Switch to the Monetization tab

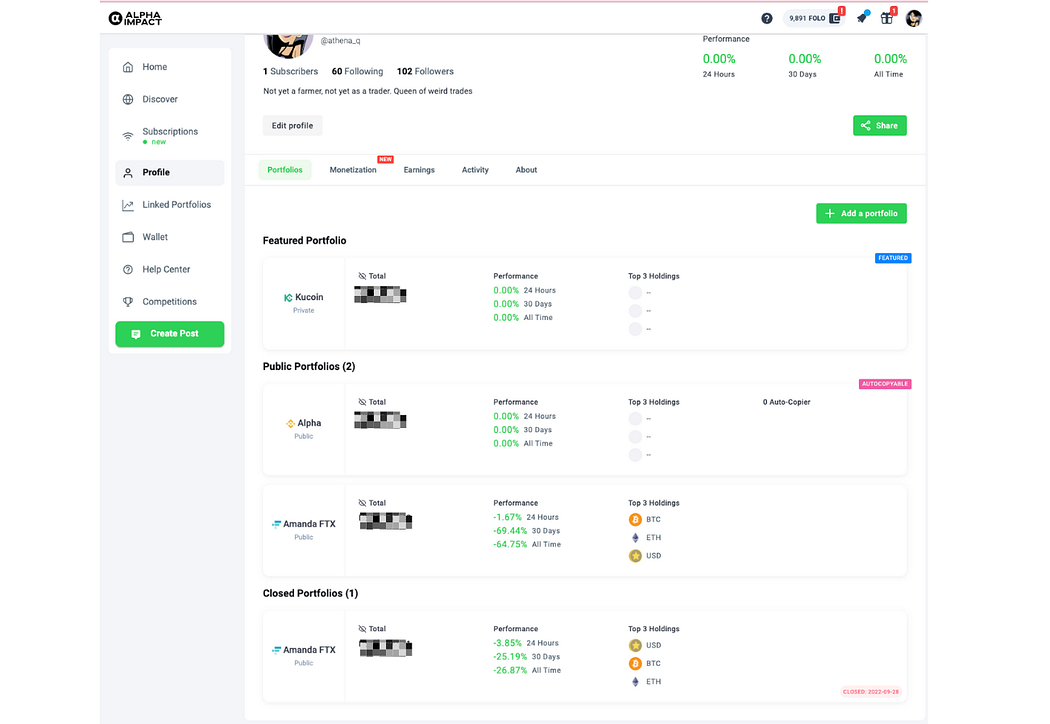click(x=353, y=170)
